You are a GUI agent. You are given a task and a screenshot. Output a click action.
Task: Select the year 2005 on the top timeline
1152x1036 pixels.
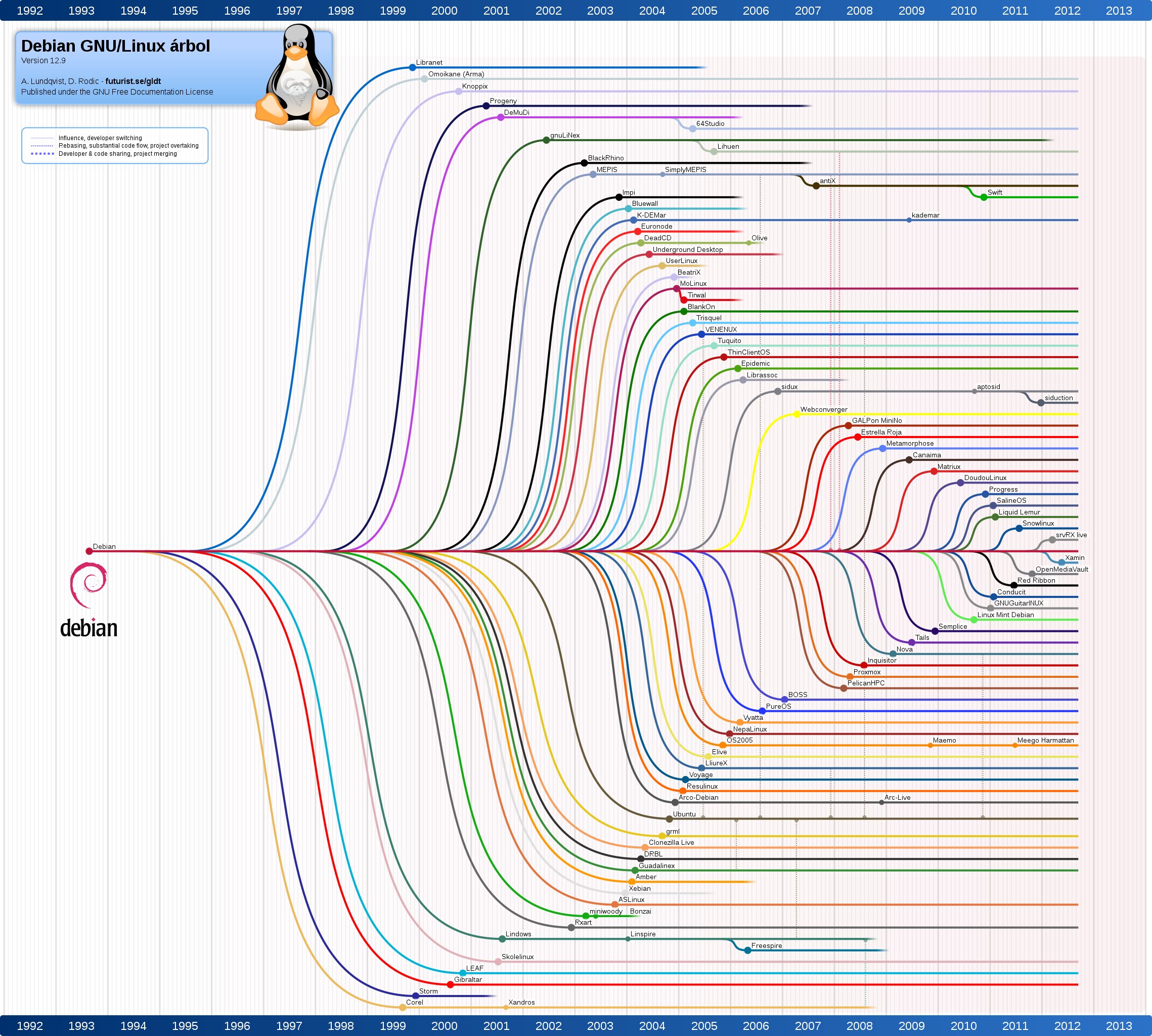click(x=703, y=10)
